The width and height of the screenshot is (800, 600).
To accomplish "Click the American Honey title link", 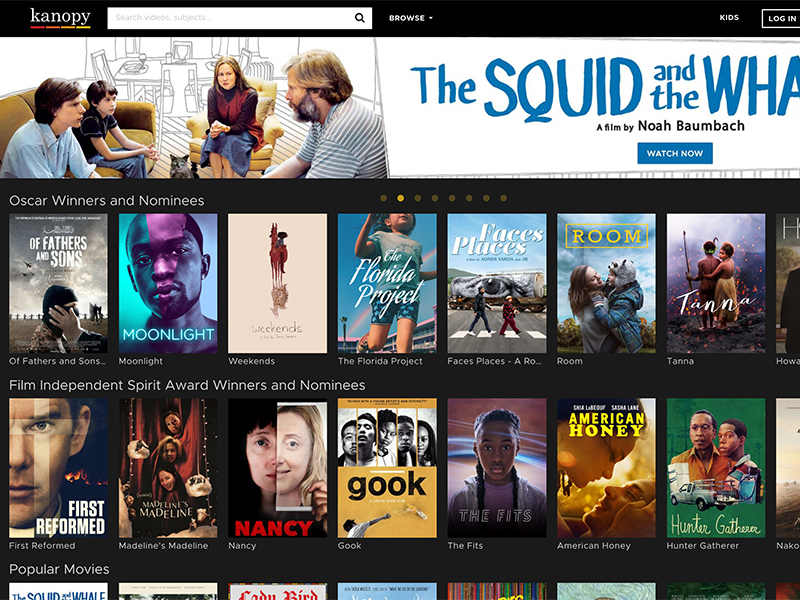I will [594, 546].
